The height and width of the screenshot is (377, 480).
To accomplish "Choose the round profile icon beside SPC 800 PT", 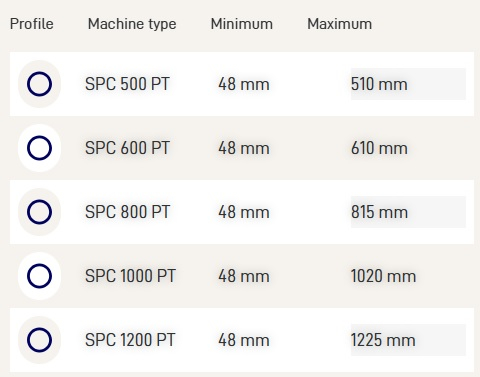I will click(39, 212).
